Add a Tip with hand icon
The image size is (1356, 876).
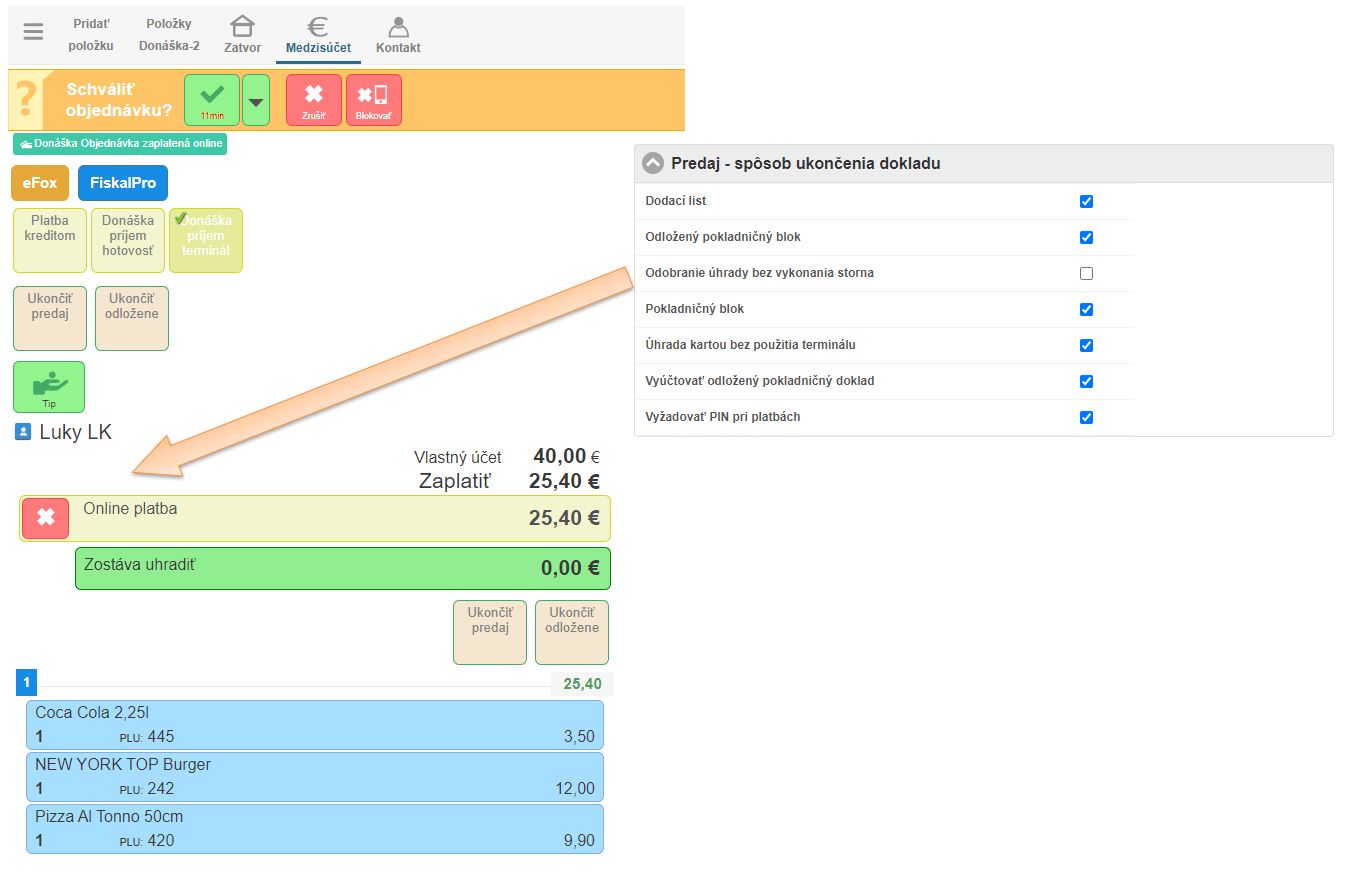tap(49, 387)
